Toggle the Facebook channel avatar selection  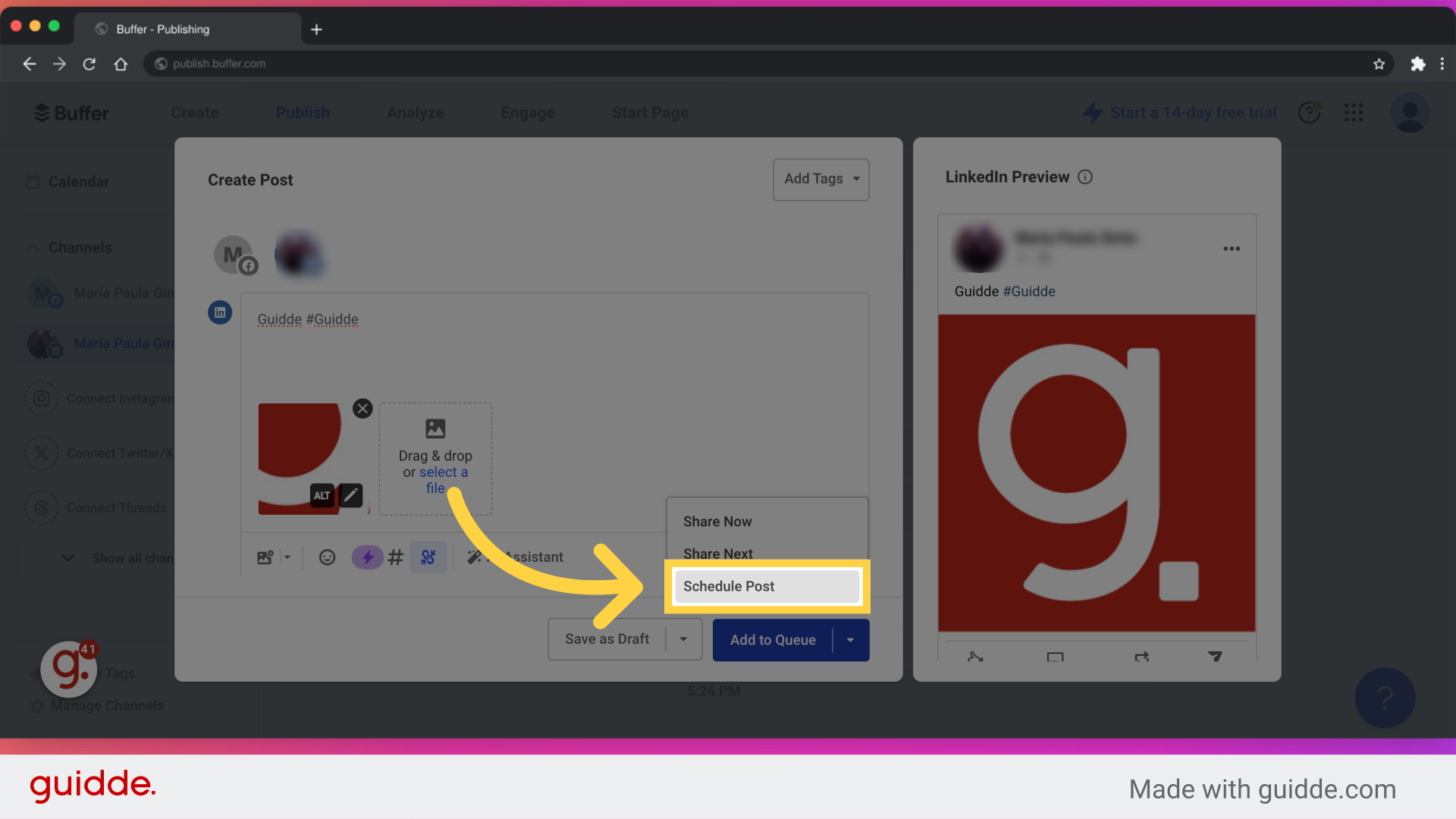click(234, 253)
